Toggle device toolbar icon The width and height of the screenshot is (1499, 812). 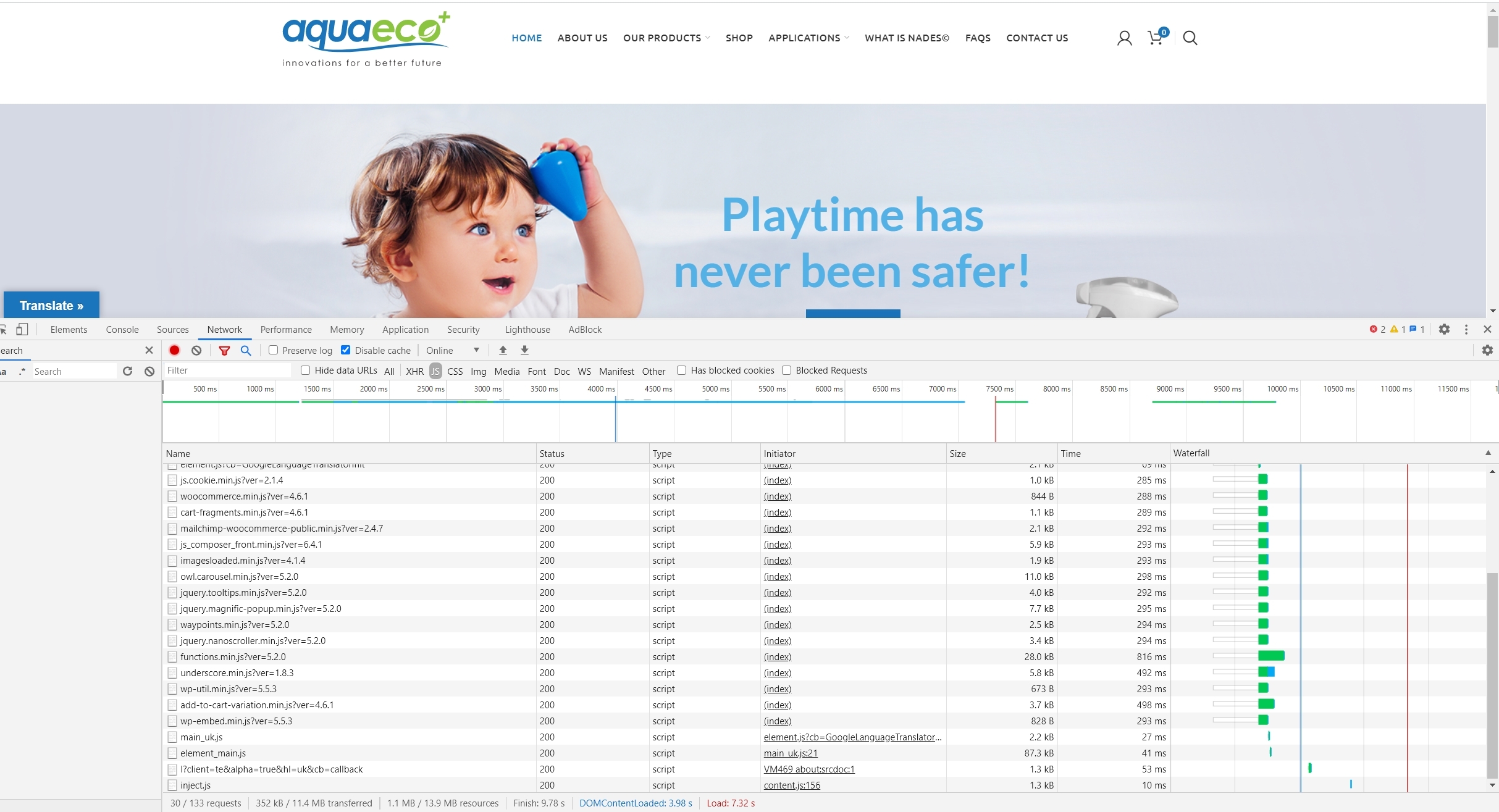point(22,329)
